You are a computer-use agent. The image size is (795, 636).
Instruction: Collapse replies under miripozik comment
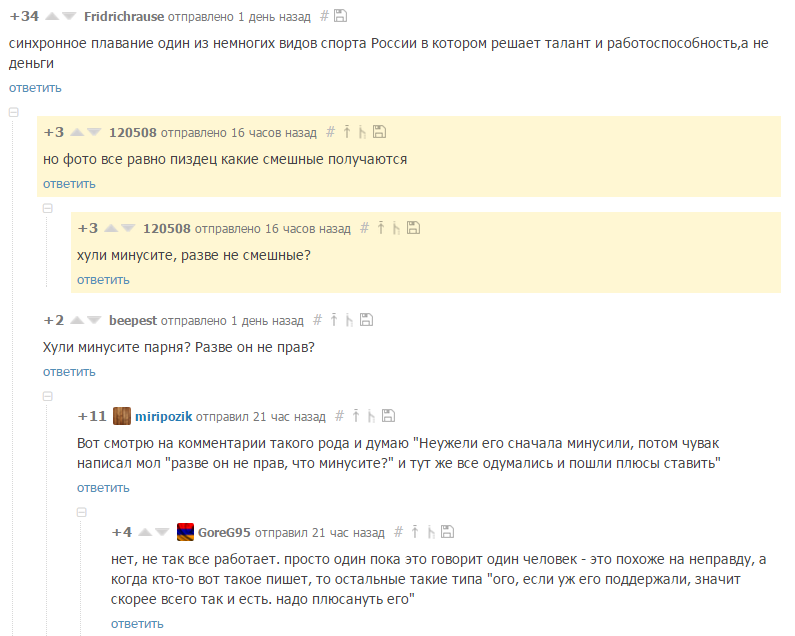pyautogui.click(x=82, y=512)
